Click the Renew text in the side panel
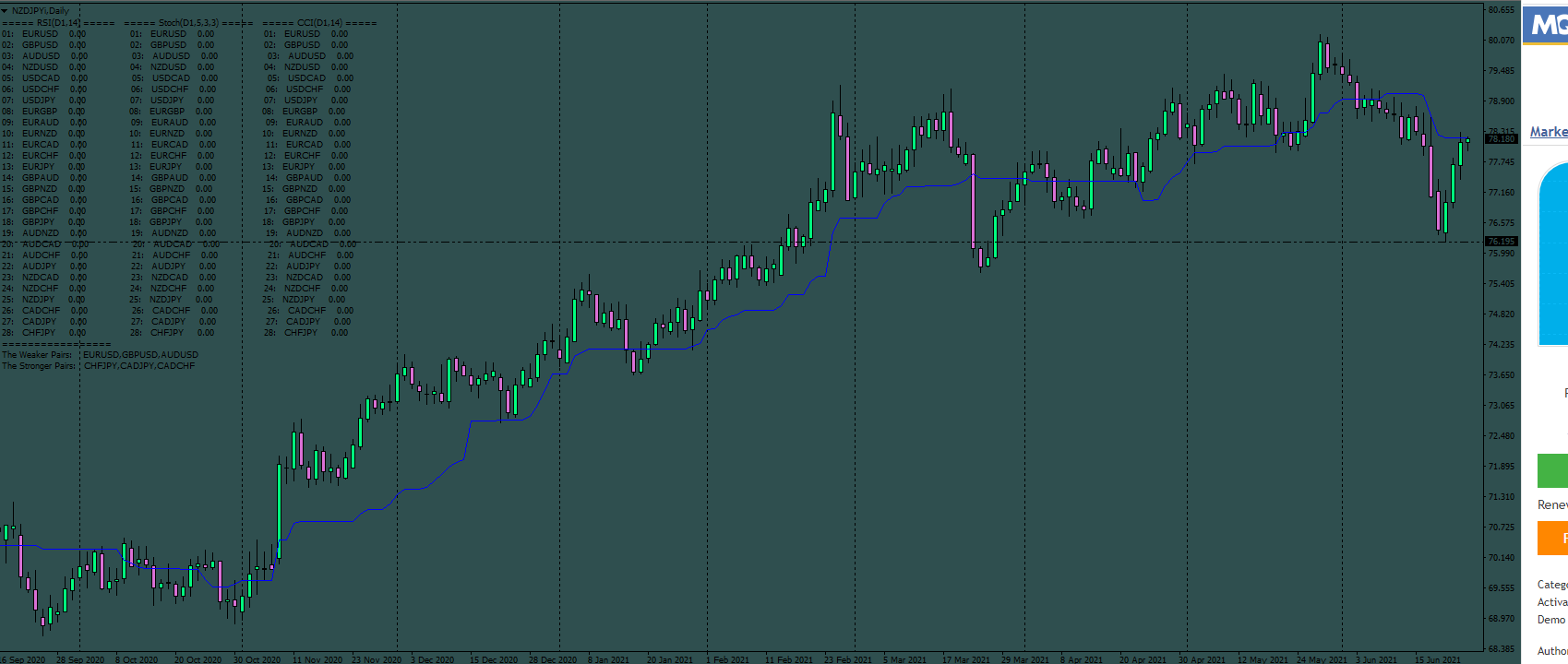The image size is (1568, 664). pyautogui.click(x=1552, y=504)
